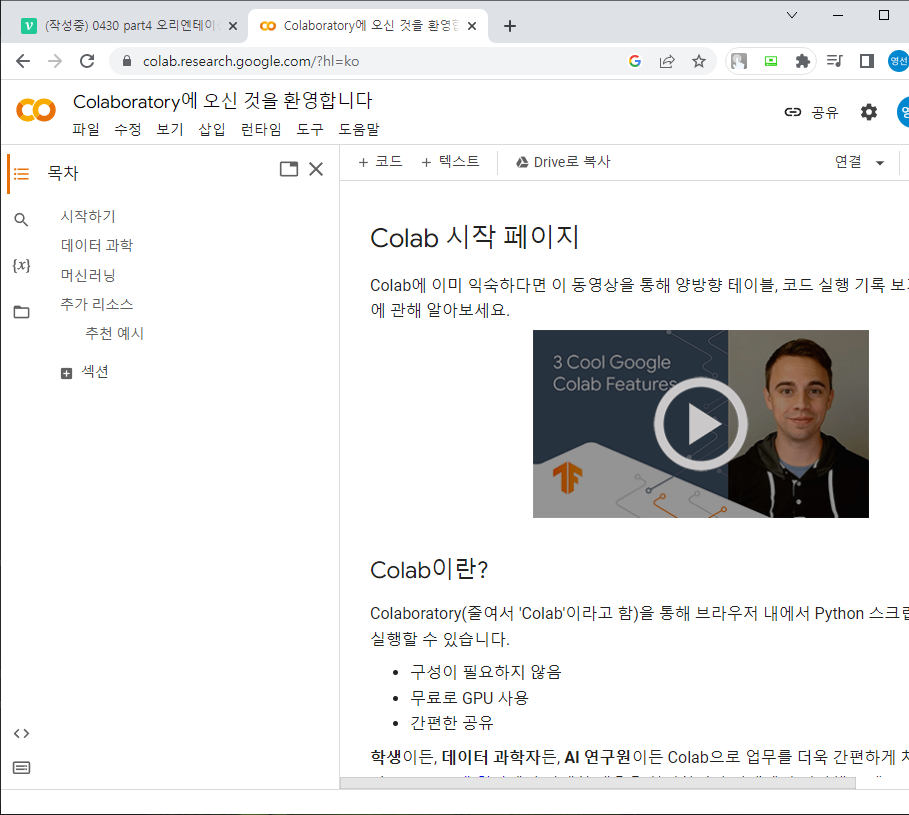Click the Google icon in address bar

tap(635, 61)
